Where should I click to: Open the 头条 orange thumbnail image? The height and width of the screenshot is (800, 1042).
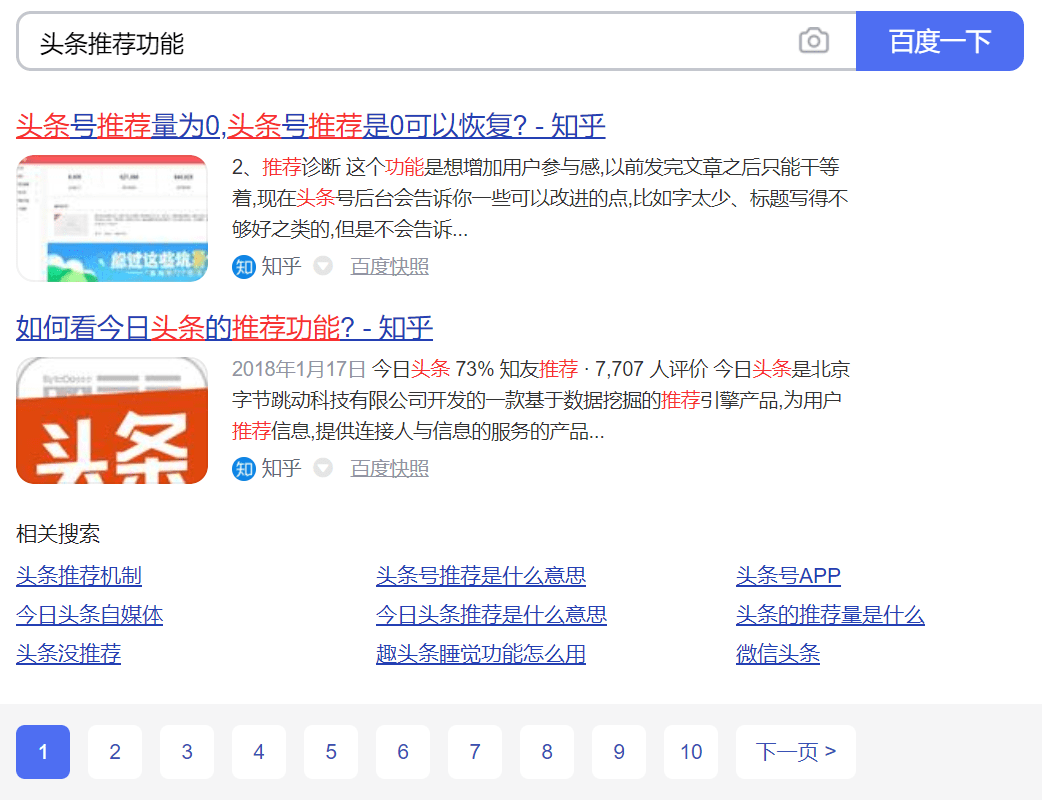pos(112,421)
